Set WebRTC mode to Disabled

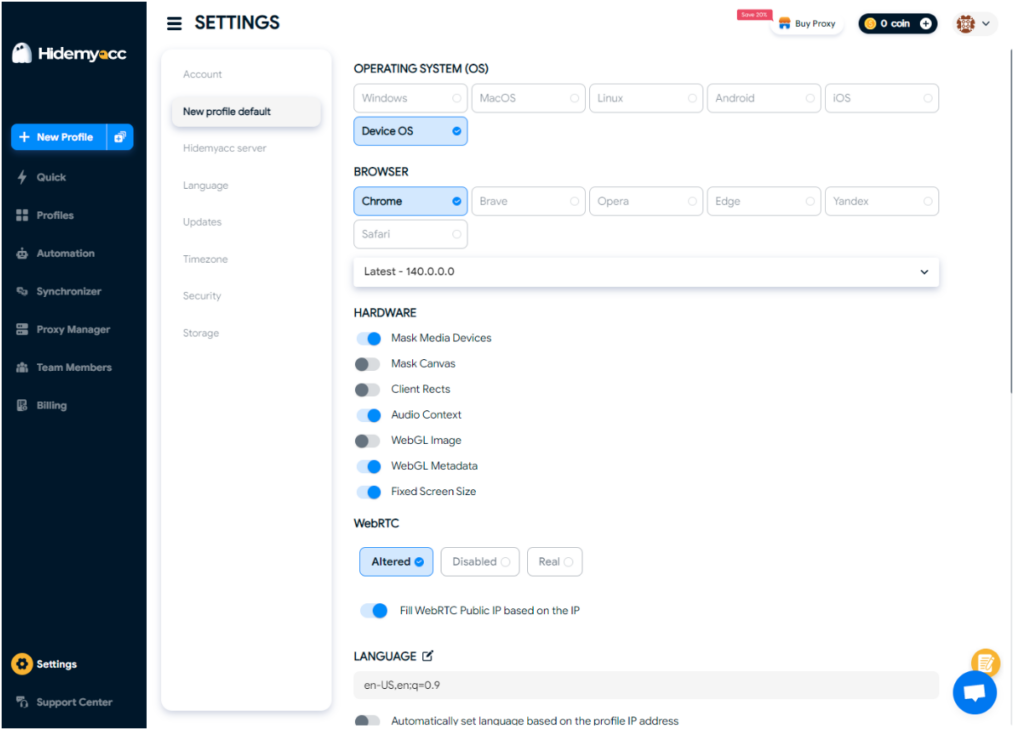(x=480, y=562)
